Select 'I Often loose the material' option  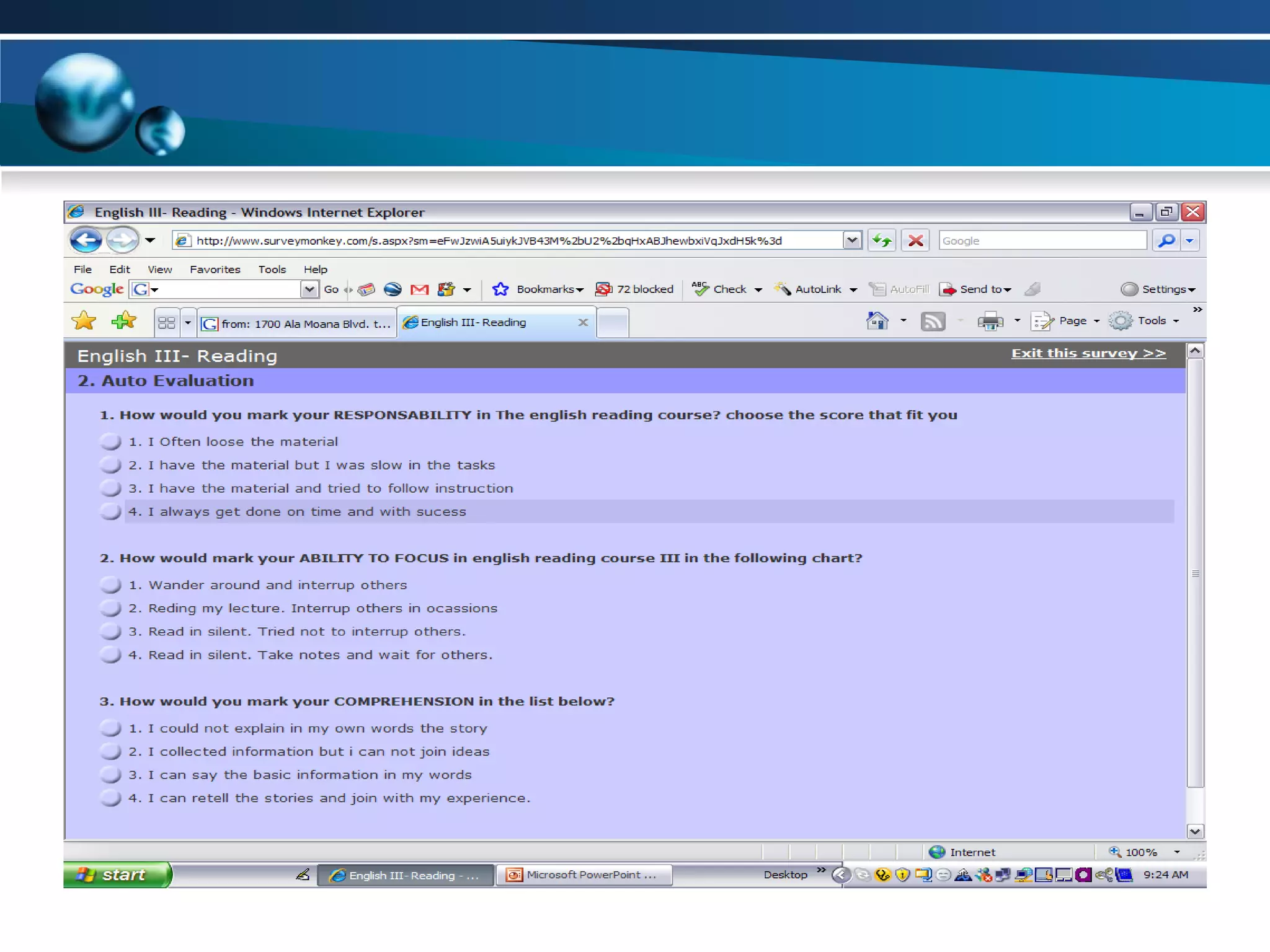click(111, 442)
